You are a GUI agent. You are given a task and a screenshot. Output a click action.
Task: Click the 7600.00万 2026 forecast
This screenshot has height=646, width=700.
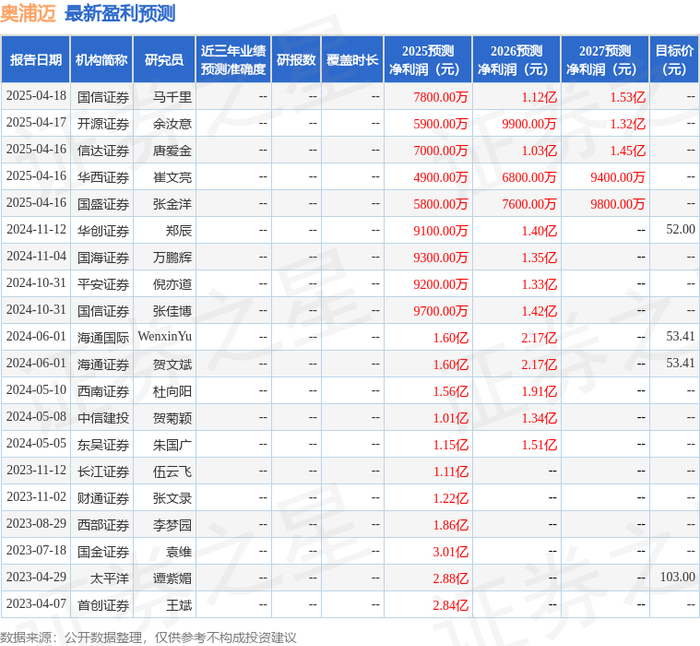529,204
